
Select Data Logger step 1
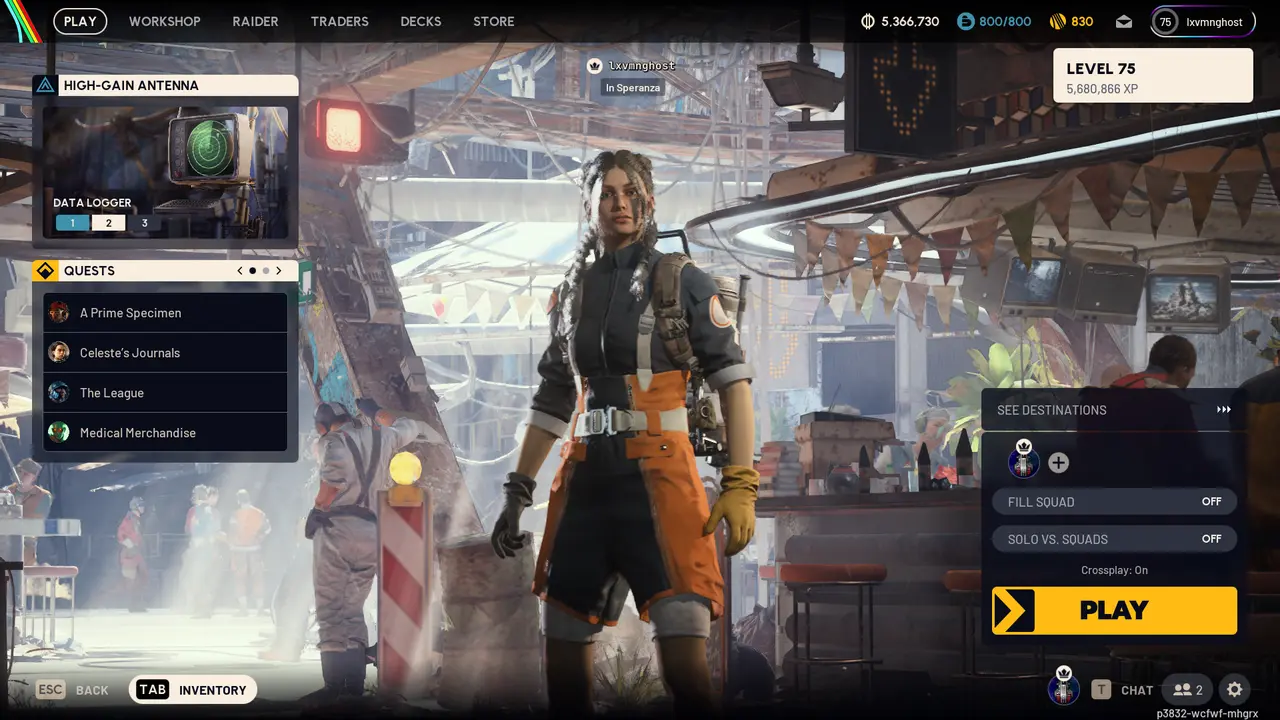point(72,223)
